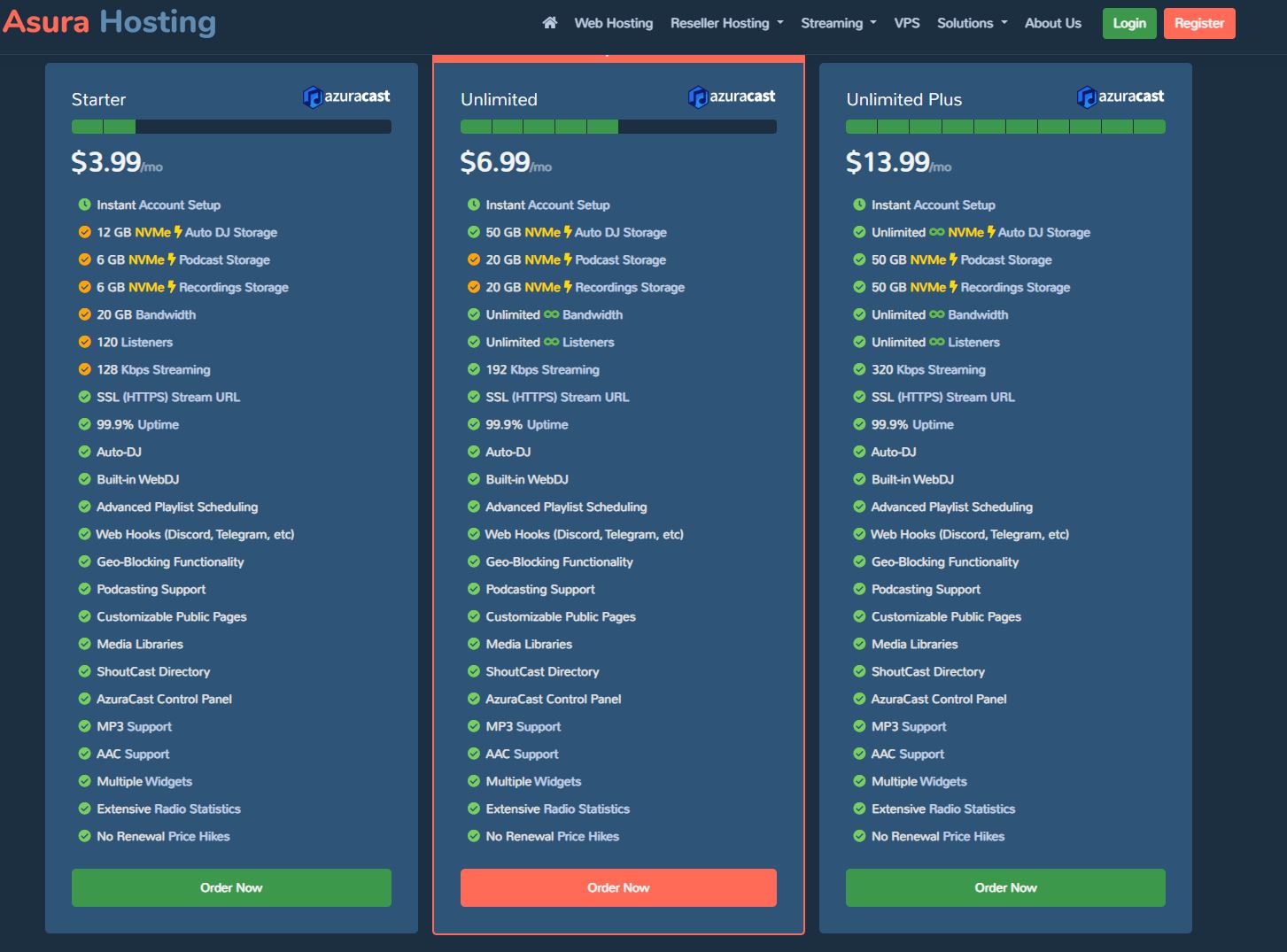Click checkmark beside 320 Kbps Streaming
The height and width of the screenshot is (952, 1287).
pyautogui.click(x=859, y=369)
